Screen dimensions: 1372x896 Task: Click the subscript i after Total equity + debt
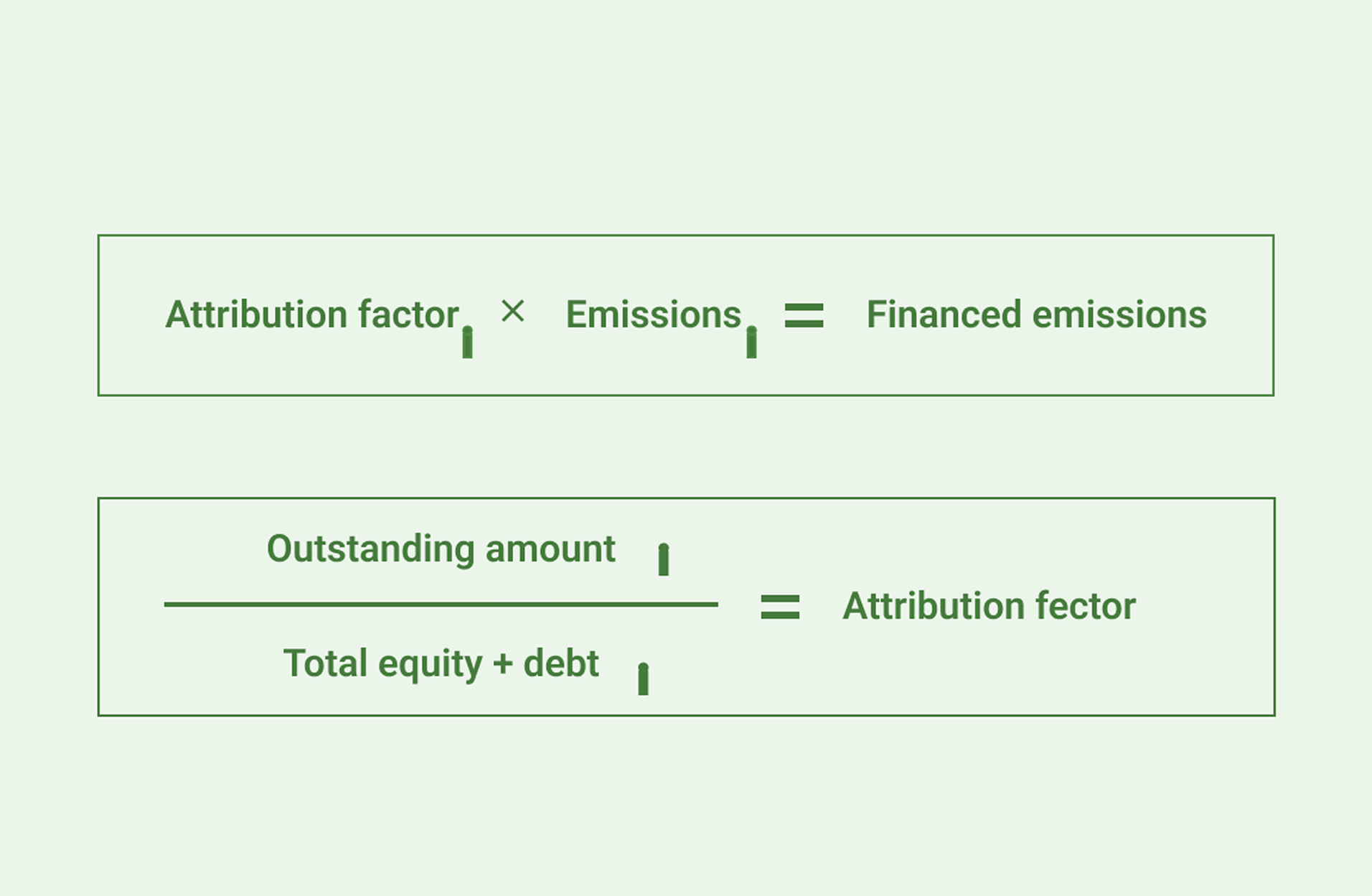click(x=643, y=678)
